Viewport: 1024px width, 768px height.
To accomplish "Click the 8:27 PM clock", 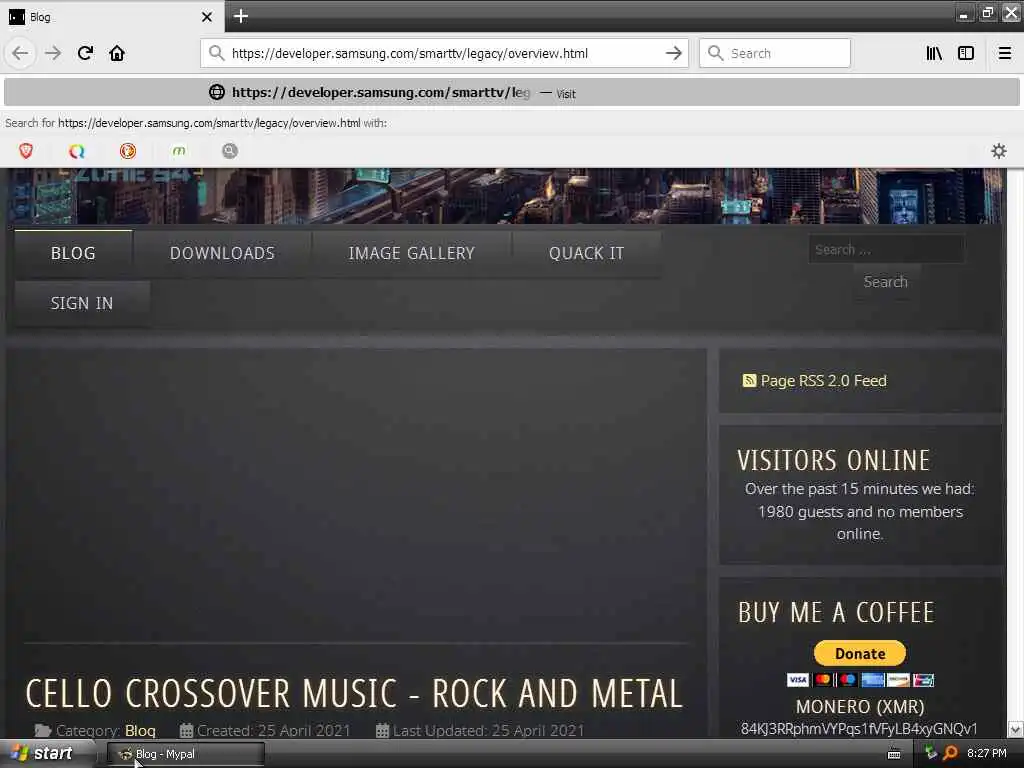I will coord(987,754).
